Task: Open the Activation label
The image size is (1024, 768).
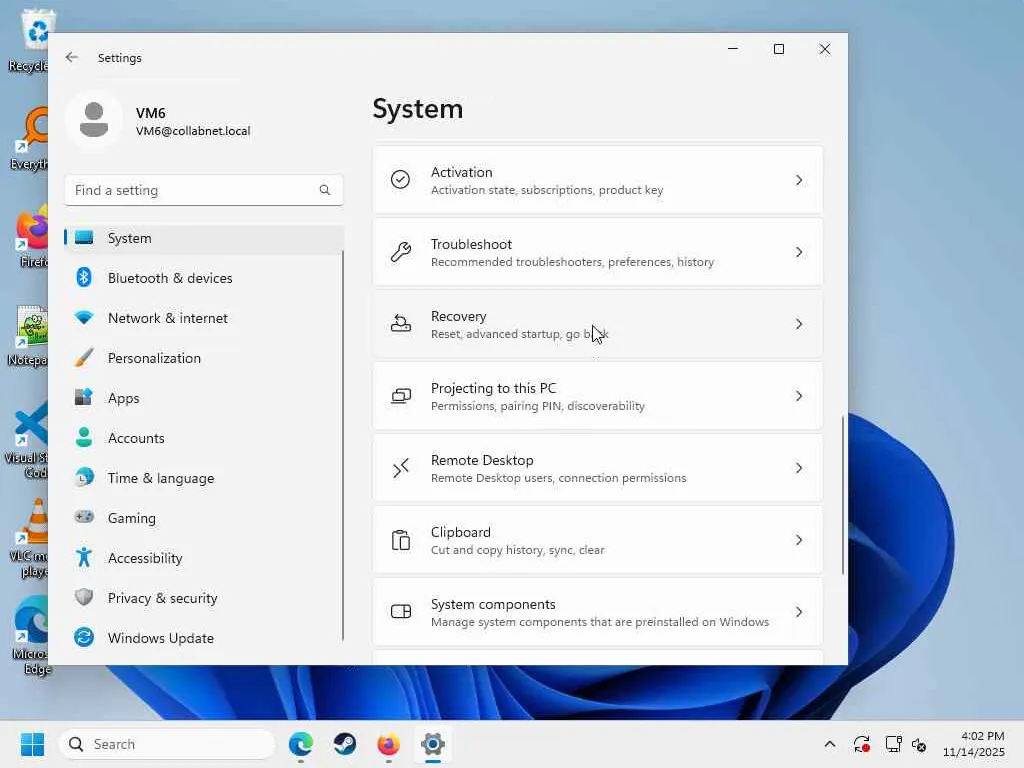Action: [461, 172]
